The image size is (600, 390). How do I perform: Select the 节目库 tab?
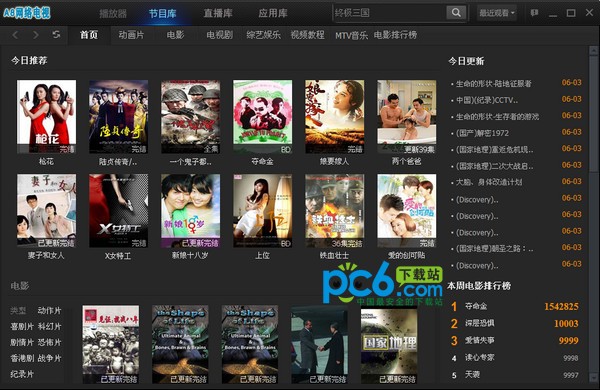click(x=163, y=13)
